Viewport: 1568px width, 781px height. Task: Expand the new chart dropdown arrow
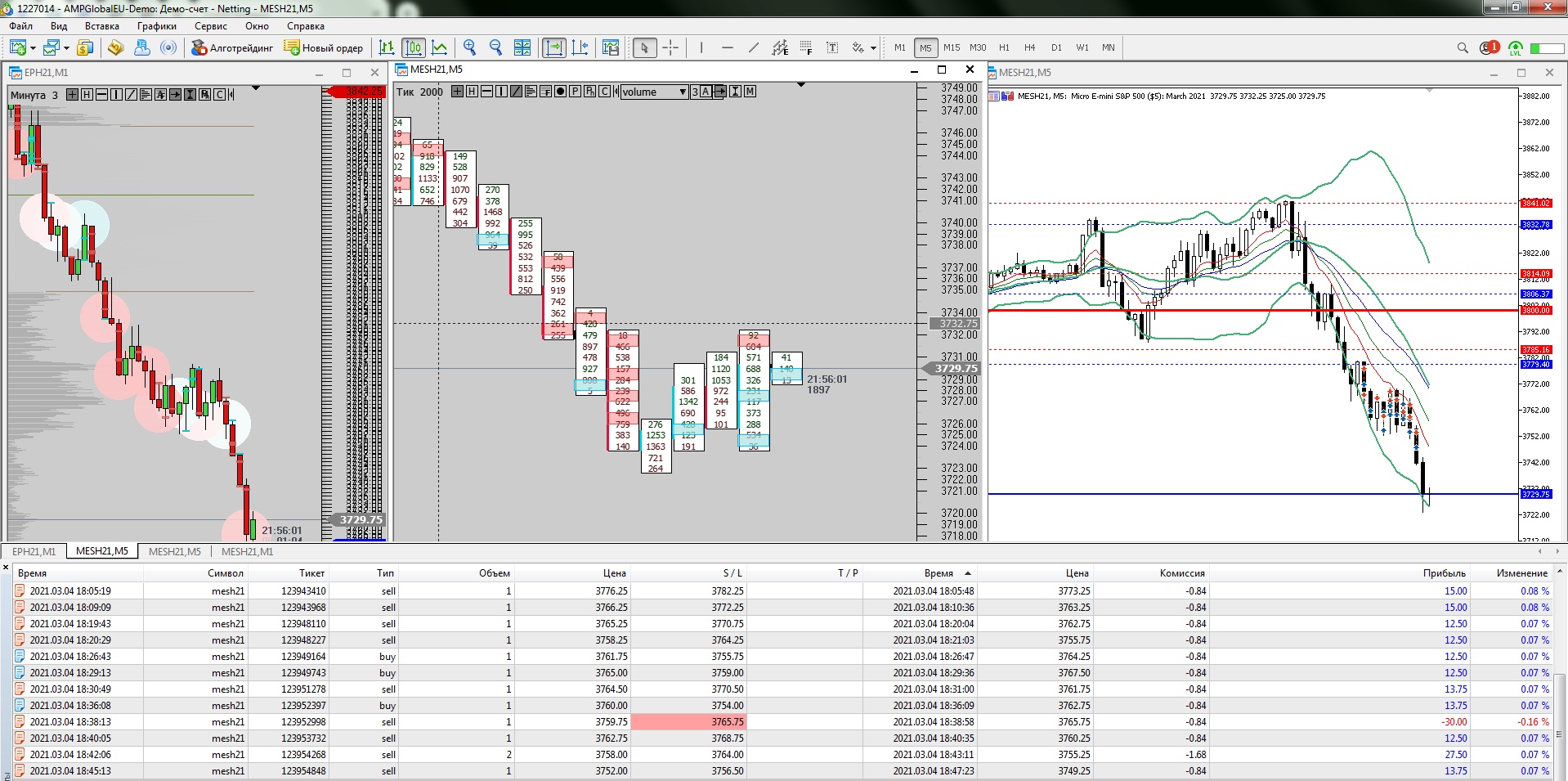pyautogui.click(x=33, y=48)
